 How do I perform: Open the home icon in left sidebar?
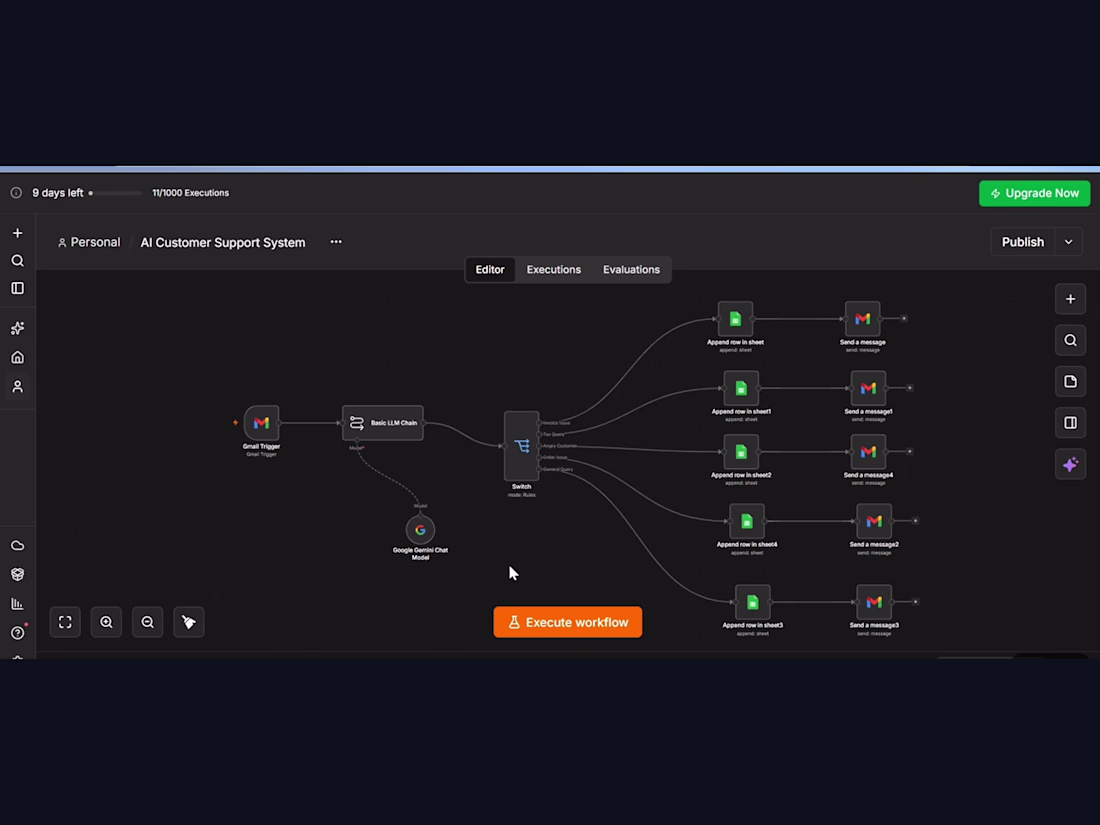point(18,358)
